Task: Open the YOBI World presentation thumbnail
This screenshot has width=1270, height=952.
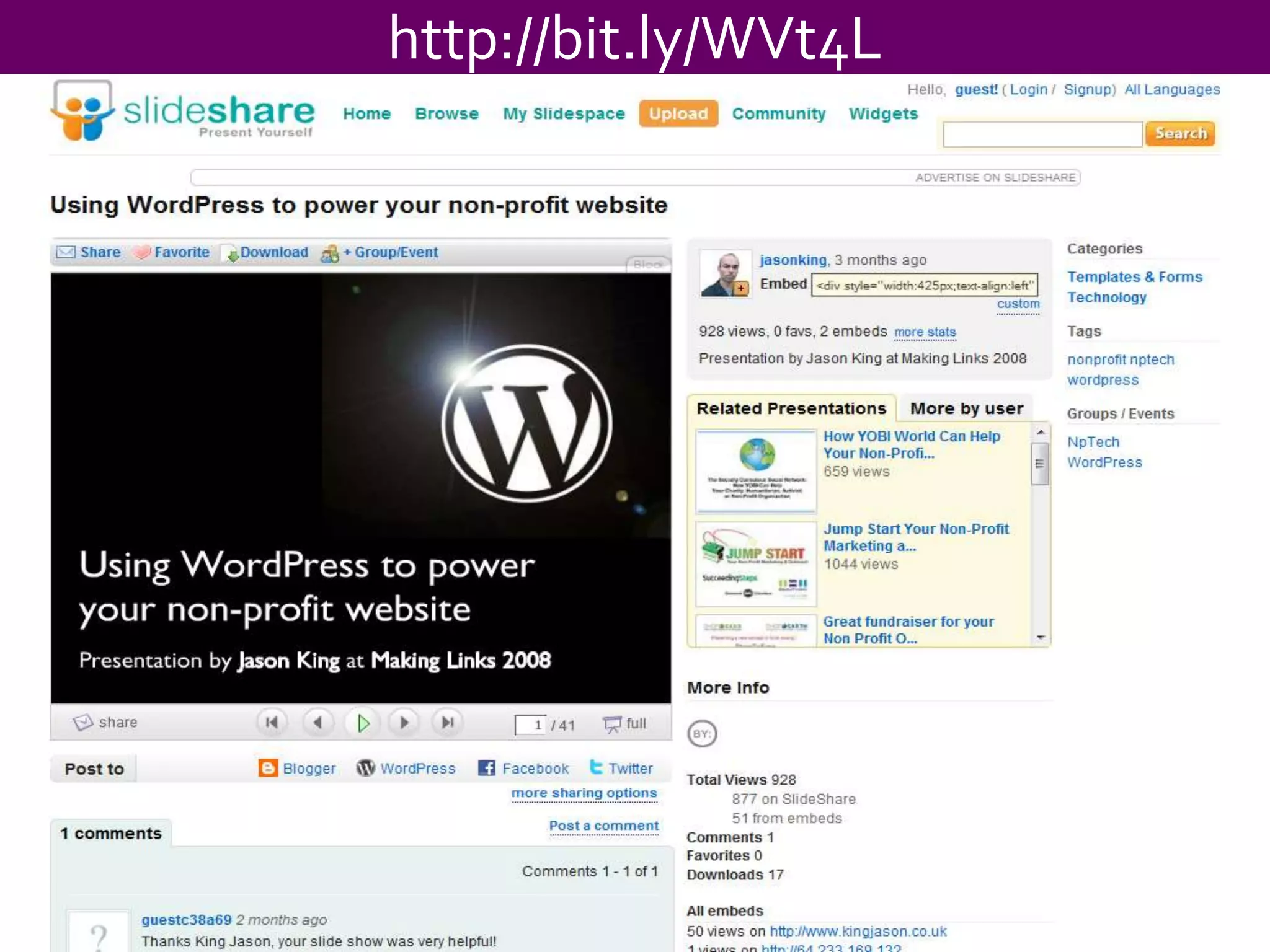Action: click(x=756, y=472)
